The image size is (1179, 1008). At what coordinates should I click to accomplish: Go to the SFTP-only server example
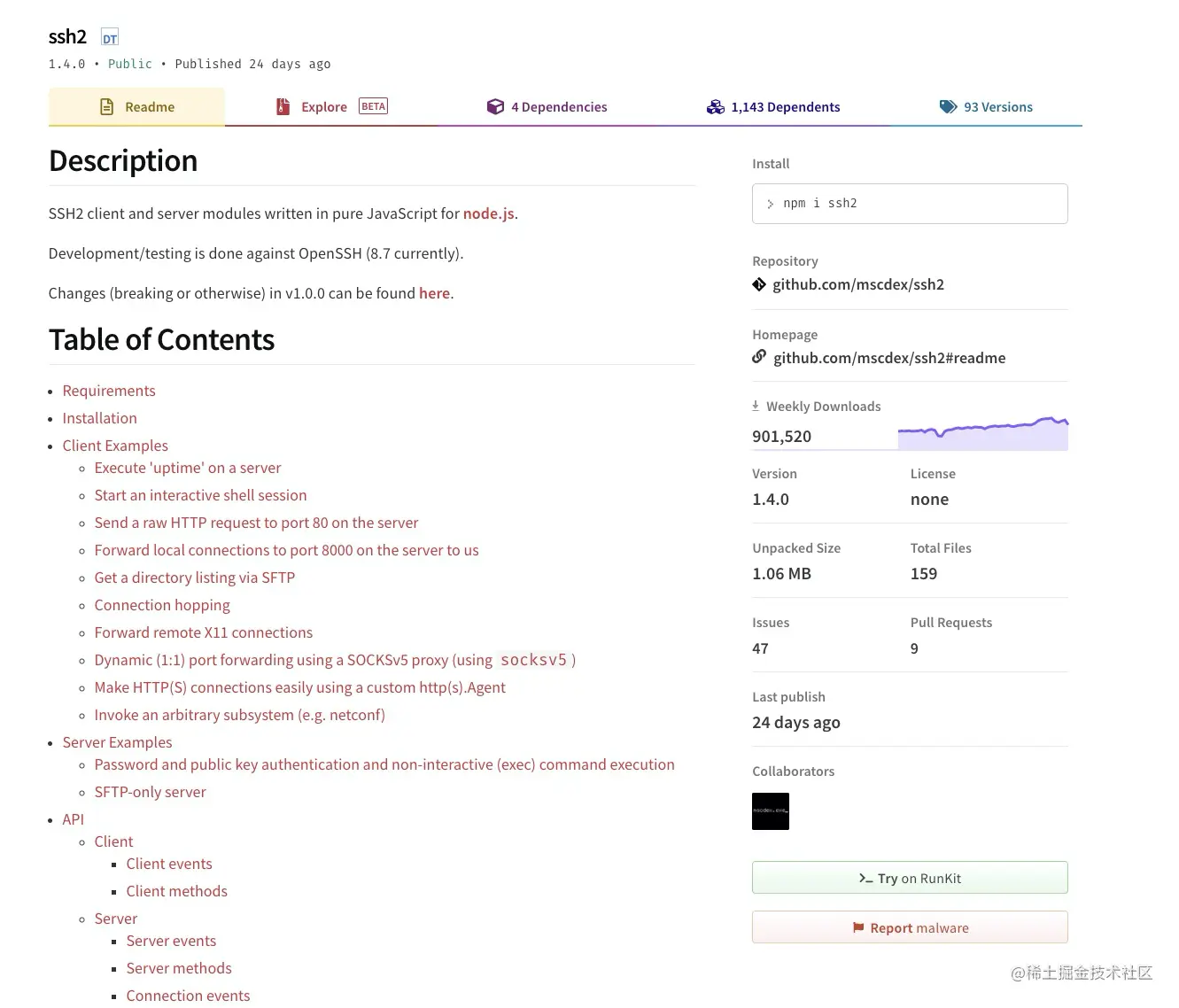click(150, 792)
